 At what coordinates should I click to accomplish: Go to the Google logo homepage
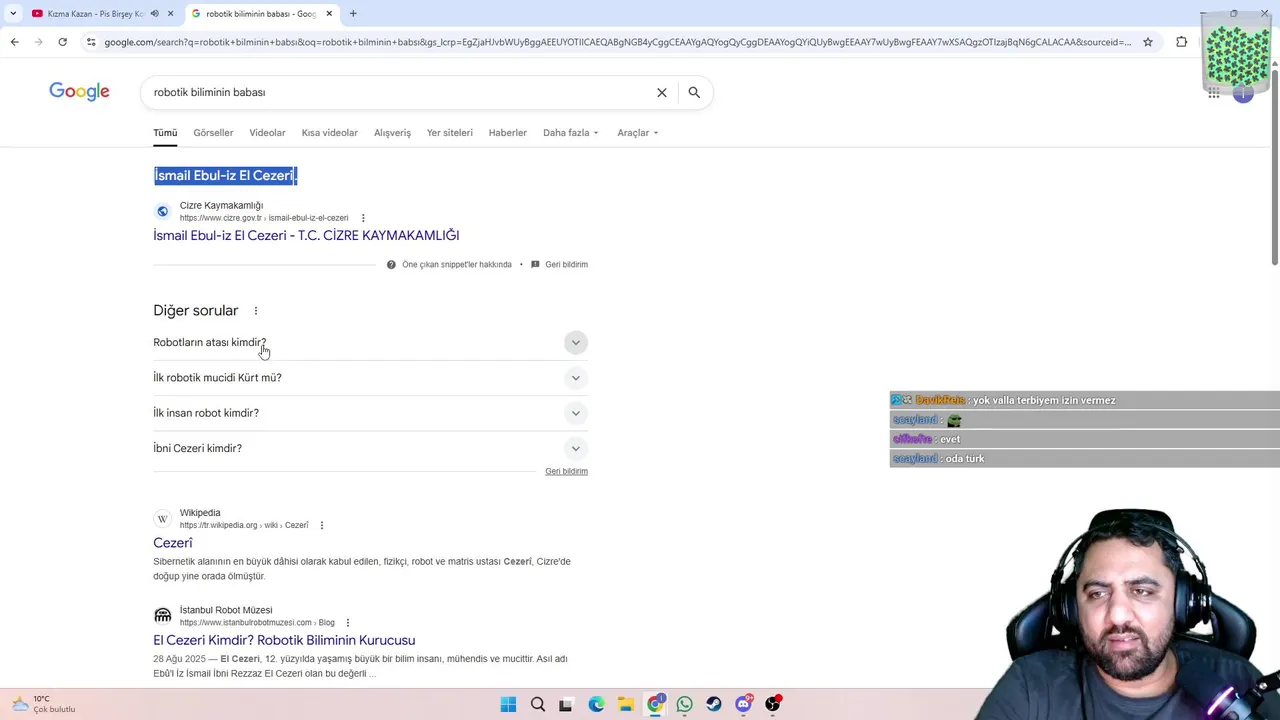[79, 92]
